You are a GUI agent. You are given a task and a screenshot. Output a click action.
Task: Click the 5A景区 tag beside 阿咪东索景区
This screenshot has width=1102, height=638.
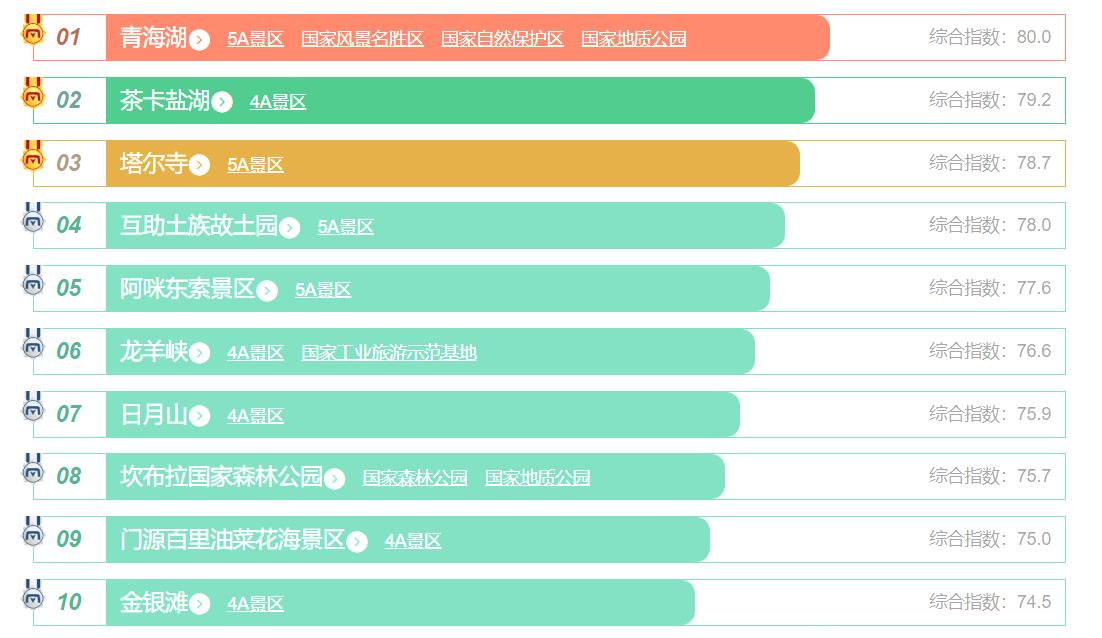[323, 290]
